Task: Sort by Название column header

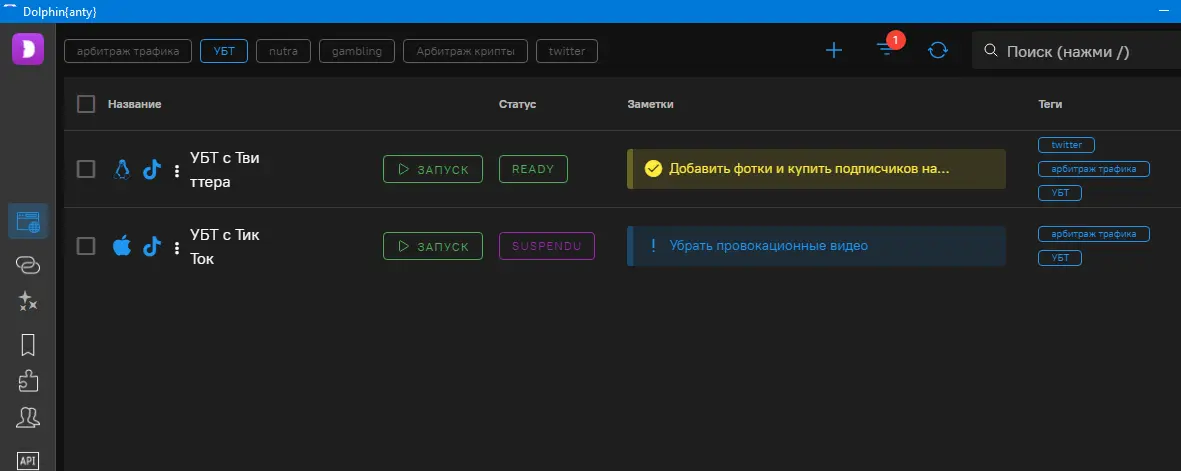Action: (x=135, y=104)
